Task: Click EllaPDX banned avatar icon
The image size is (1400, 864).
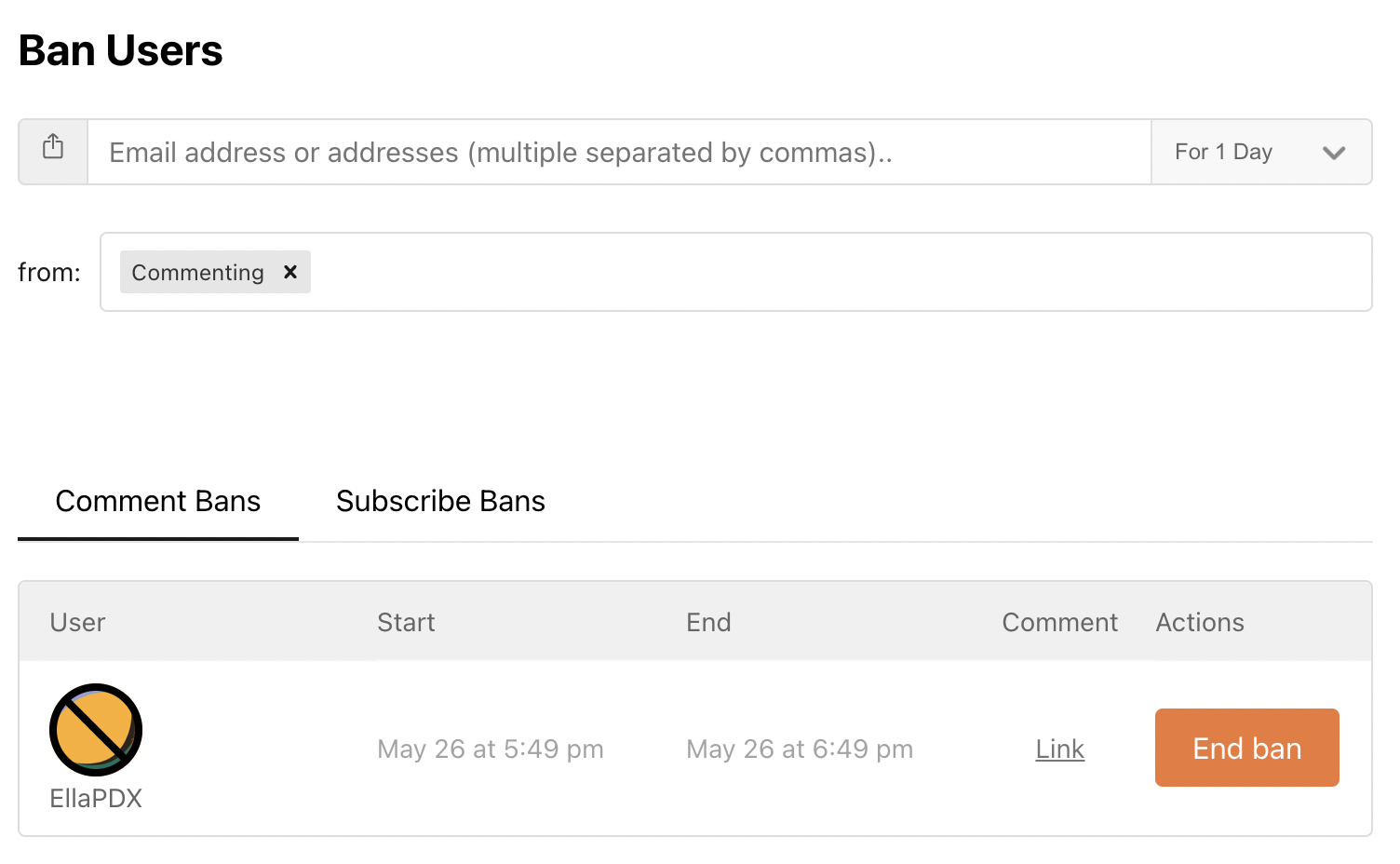Action: tap(96, 730)
